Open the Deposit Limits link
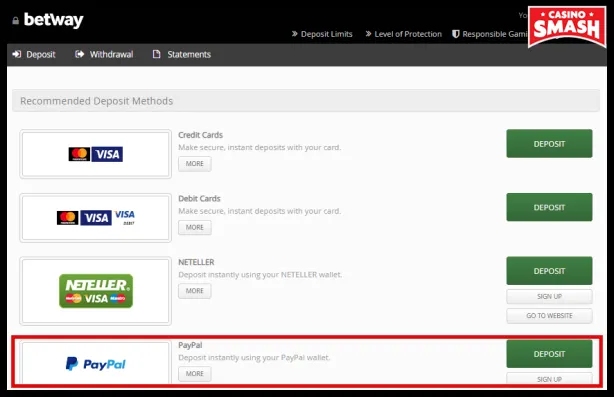 [322, 34]
